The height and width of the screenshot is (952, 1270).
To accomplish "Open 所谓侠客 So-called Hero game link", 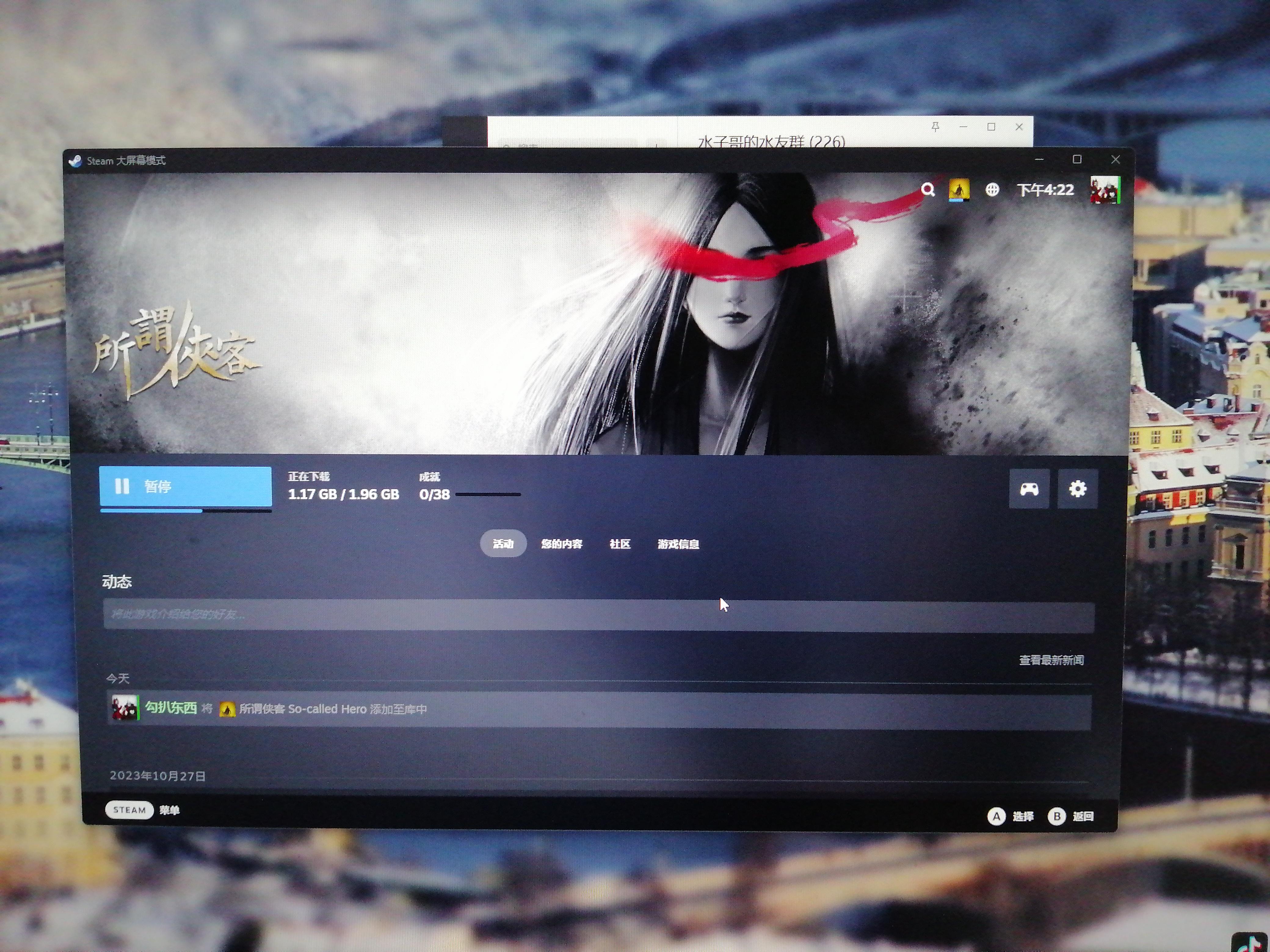I will [303, 709].
